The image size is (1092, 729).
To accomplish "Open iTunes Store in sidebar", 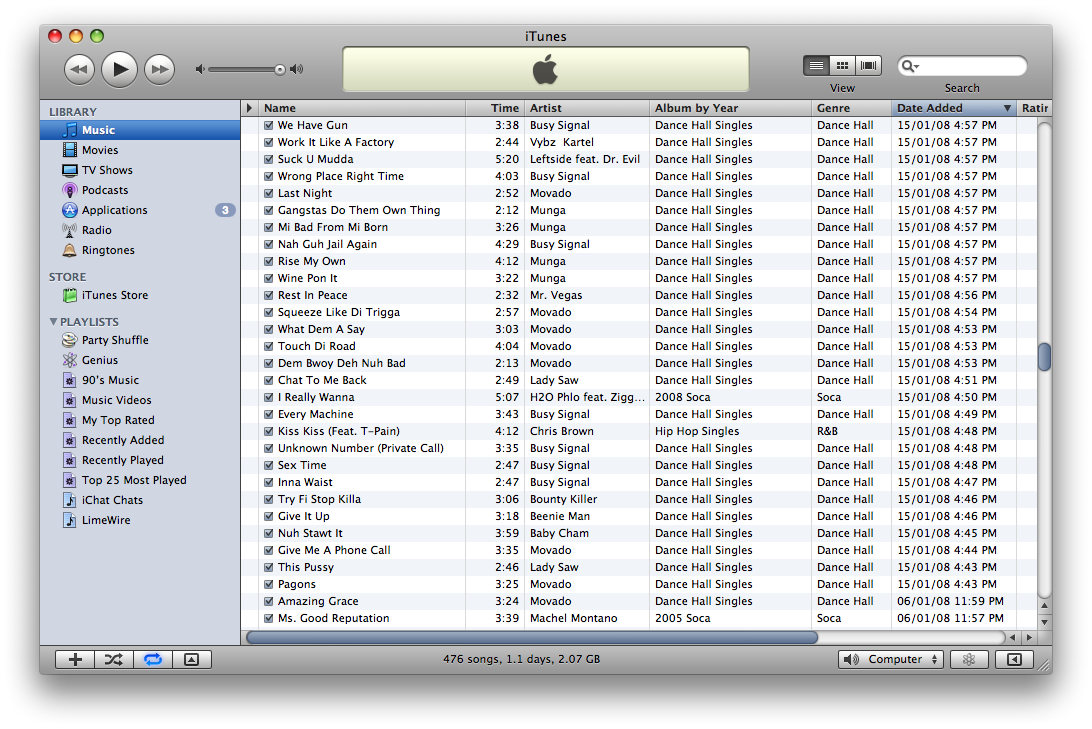I will (114, 295).
